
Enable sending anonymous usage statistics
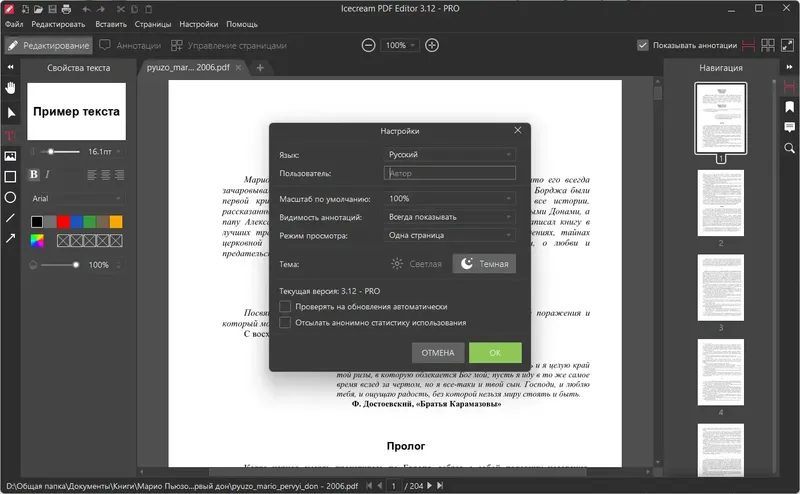coord(285,323)
